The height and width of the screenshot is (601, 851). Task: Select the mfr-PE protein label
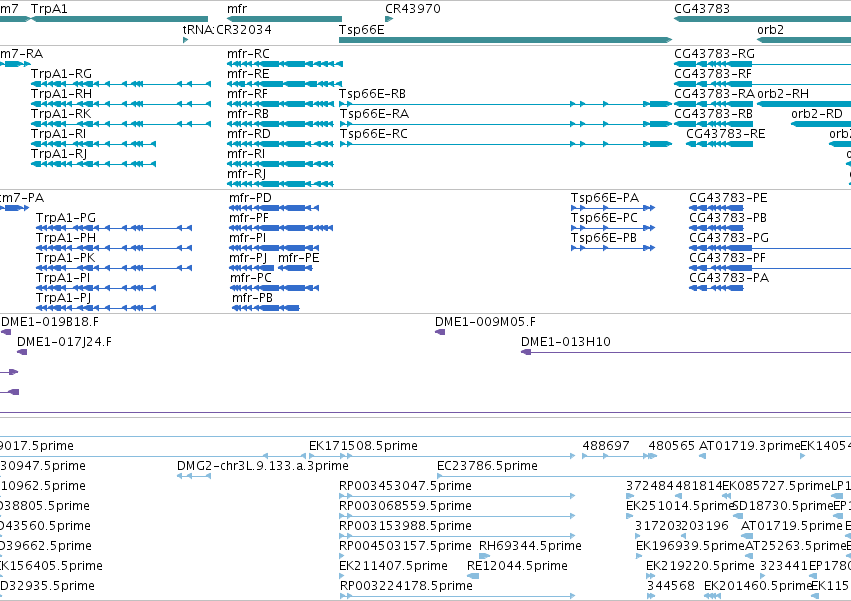tap(299, 258)
